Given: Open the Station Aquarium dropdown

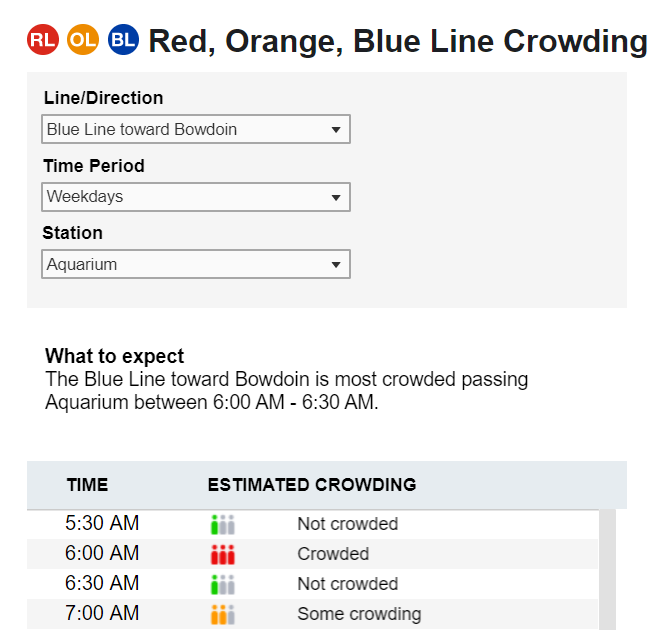Looking at the screenshot, I should pos(196,264).
